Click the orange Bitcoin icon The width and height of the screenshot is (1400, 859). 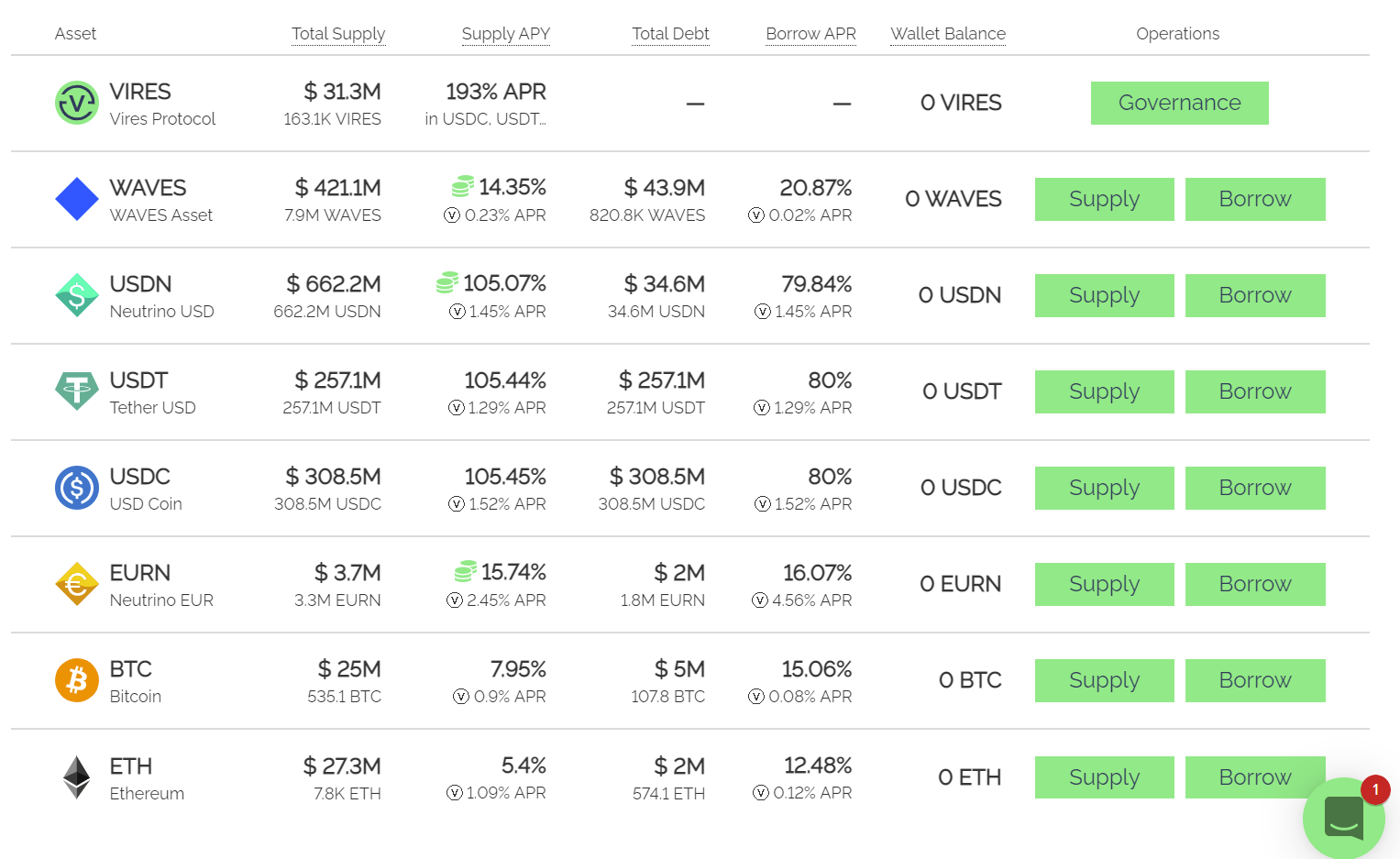(77, 680)
